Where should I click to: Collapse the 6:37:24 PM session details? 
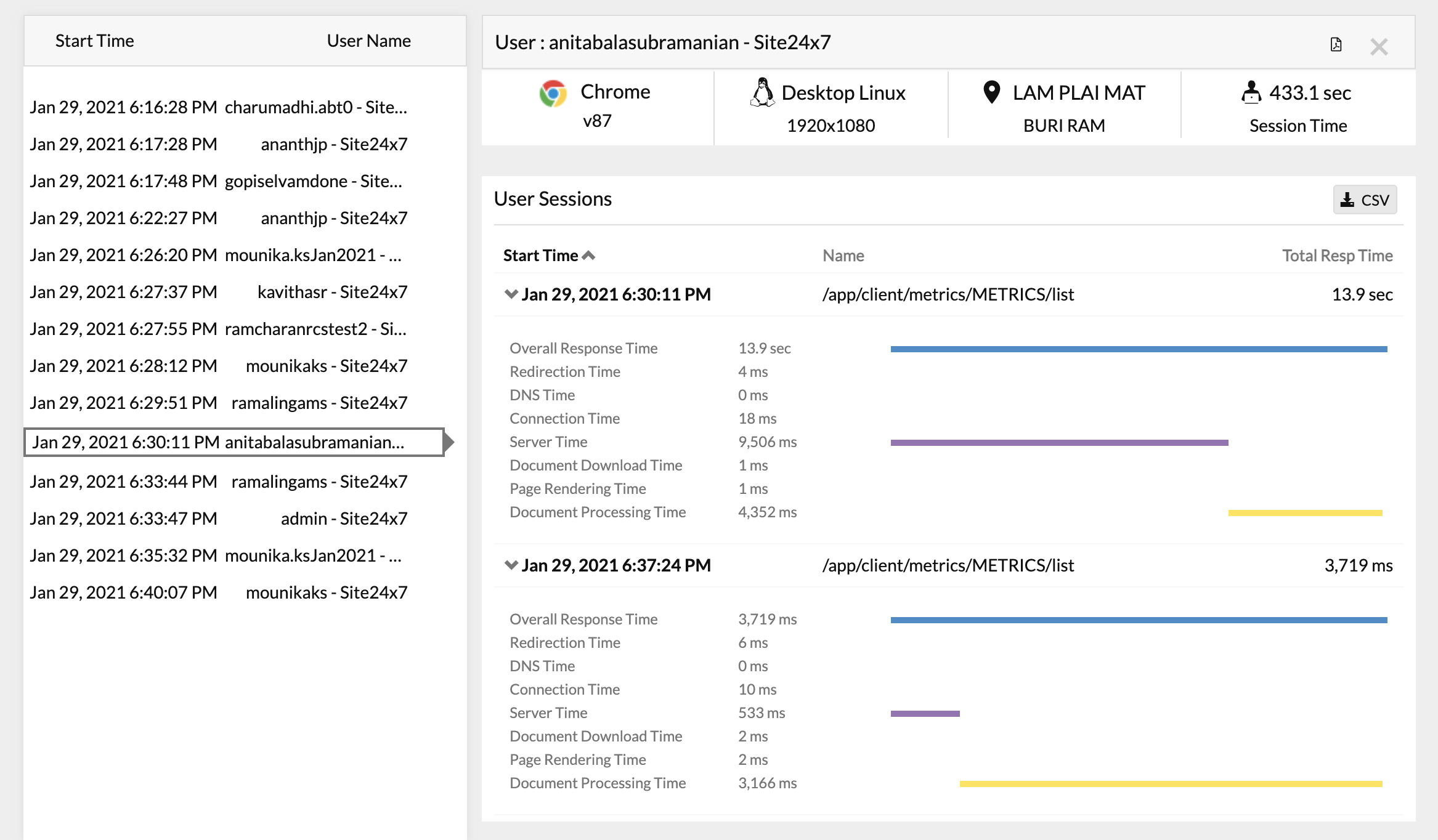(x=511, y=565)
